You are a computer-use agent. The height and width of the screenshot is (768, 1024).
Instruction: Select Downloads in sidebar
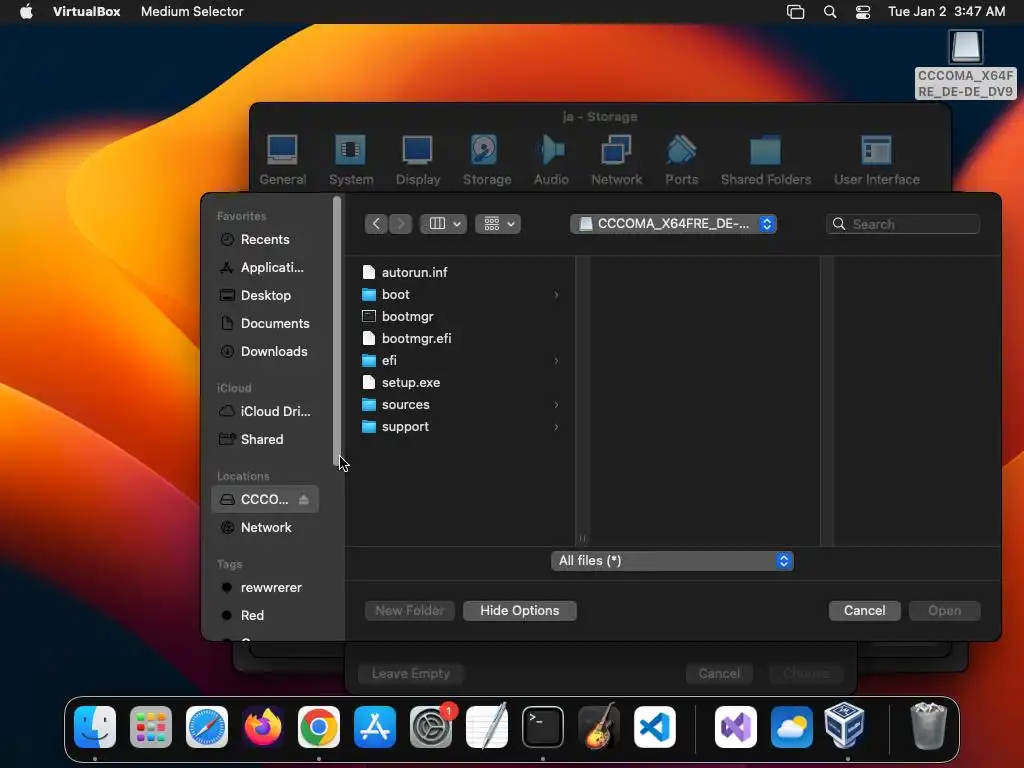point(265,352)
